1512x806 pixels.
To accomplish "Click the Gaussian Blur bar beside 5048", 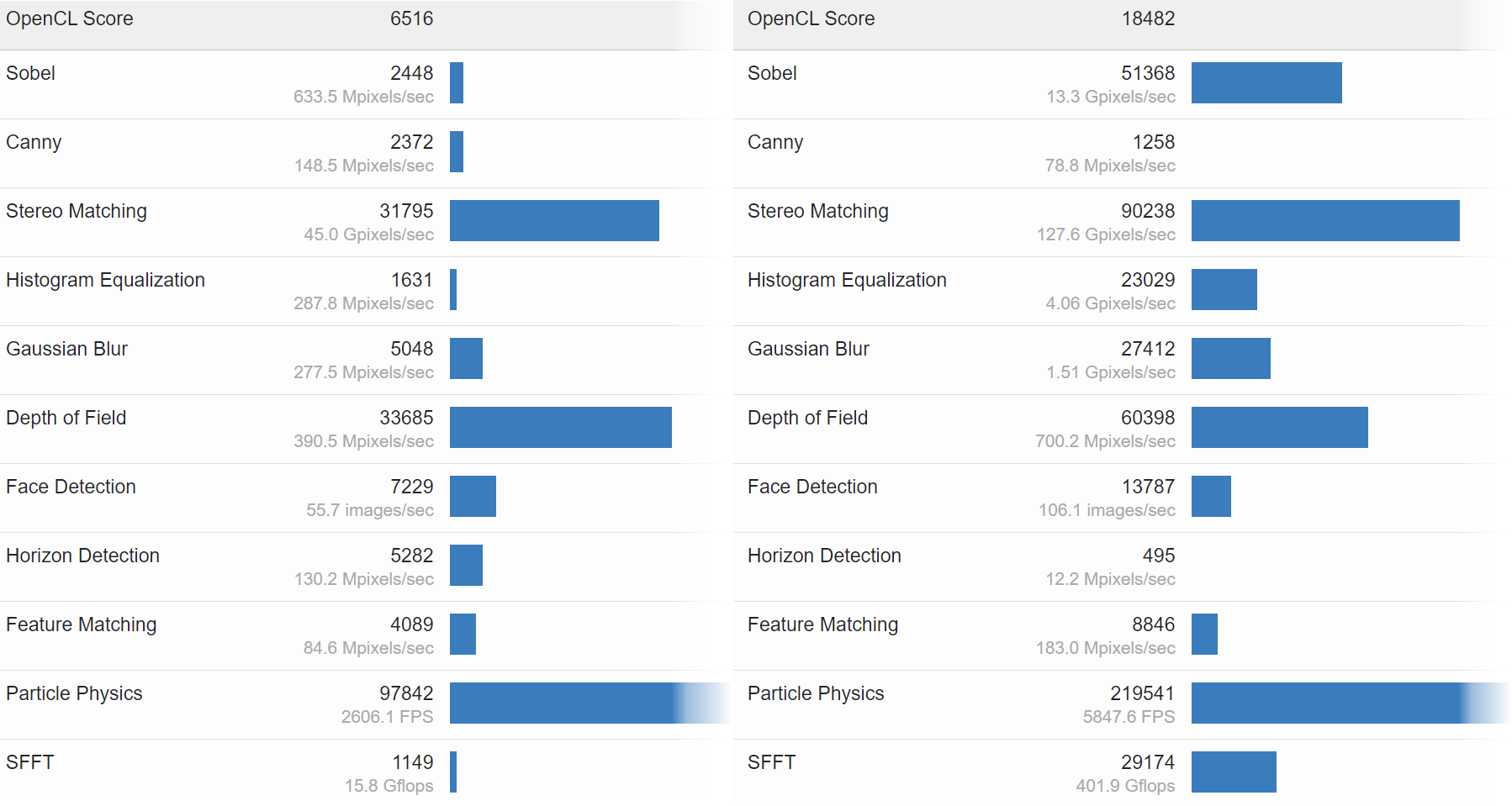I will click(466, 359).
